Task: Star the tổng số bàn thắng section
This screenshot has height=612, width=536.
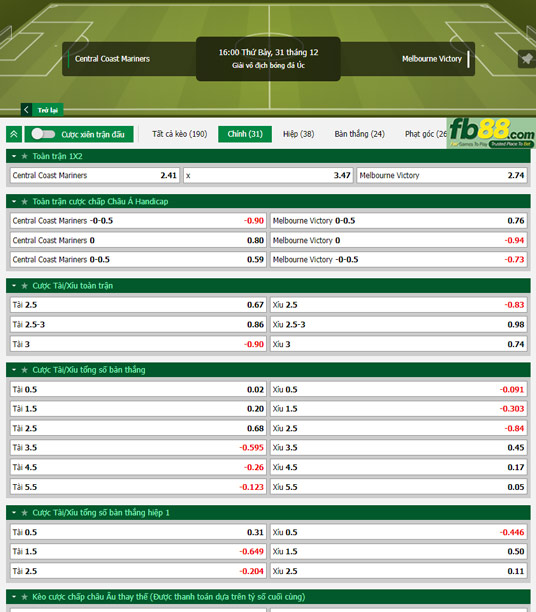Action: click(x=25, y=370)
